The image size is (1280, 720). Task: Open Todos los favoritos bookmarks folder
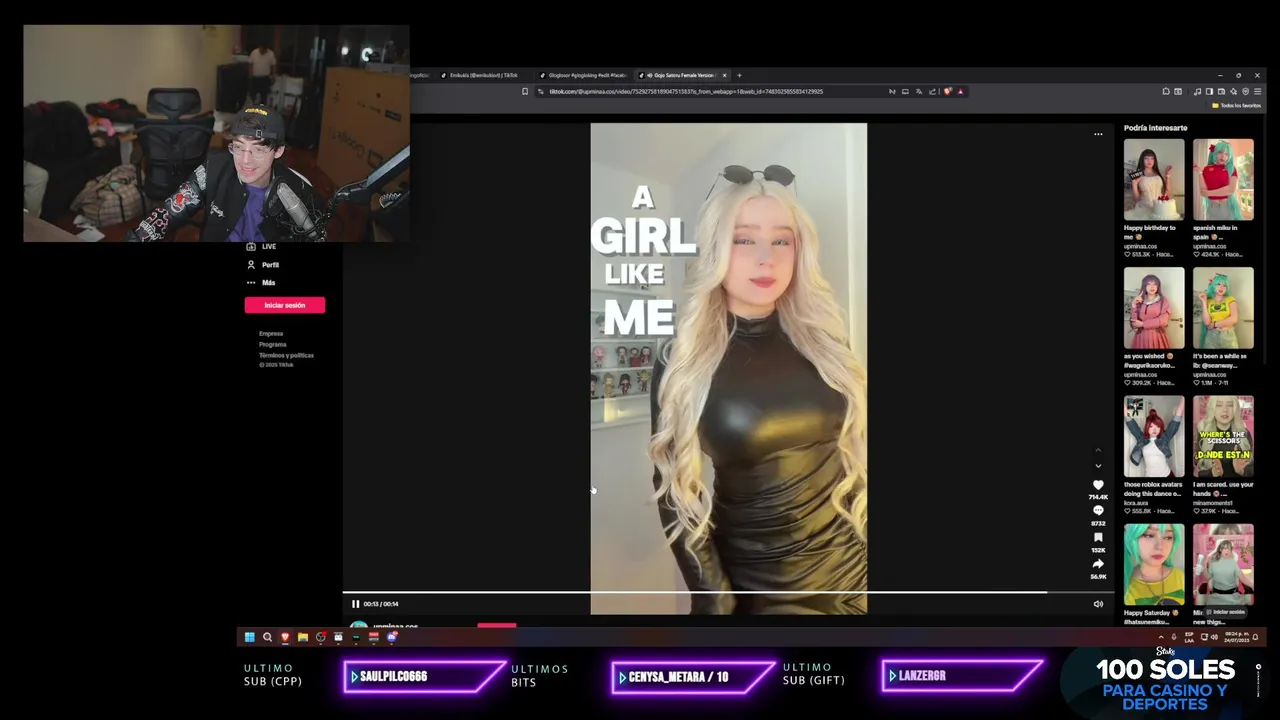pos(1237,105)
